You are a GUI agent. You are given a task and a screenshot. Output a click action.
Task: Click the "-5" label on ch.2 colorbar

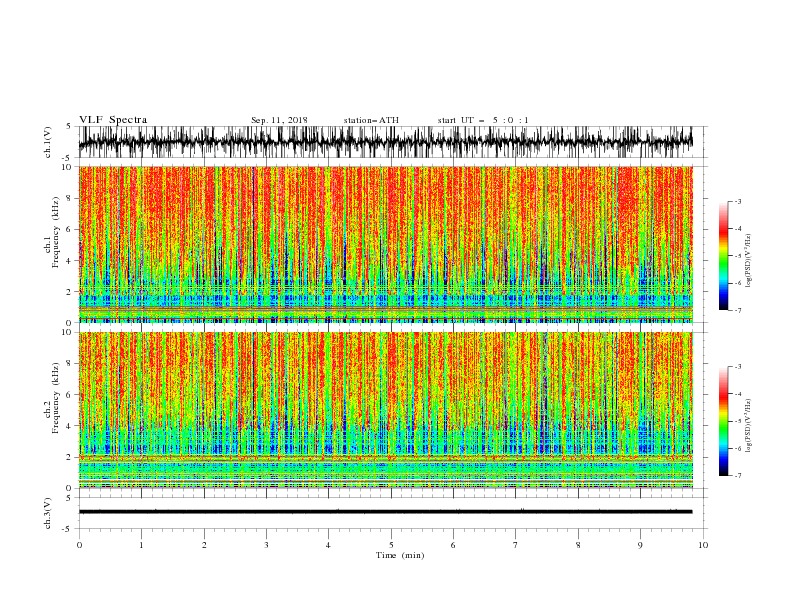pyautogui.click(x=738, y=421)
